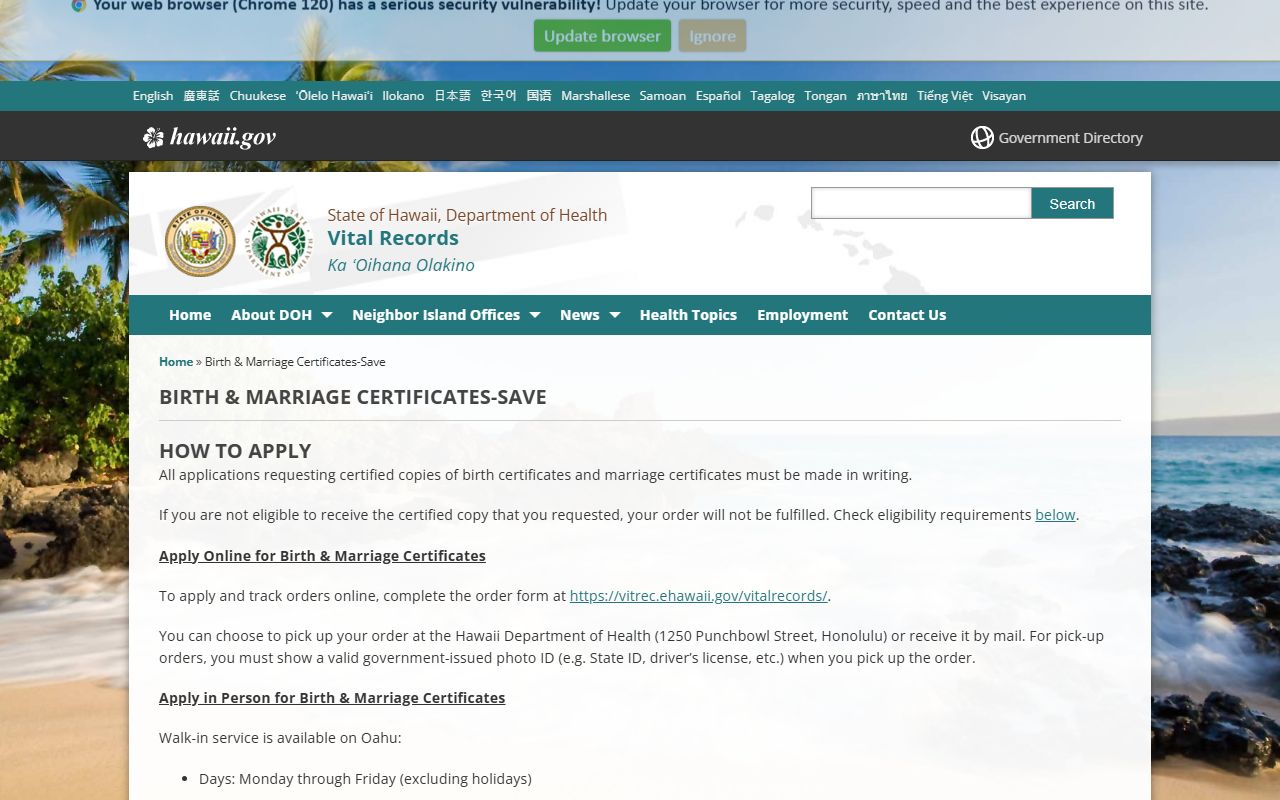Dismiss the warning with the Ignore button
The height and width of the screenshot is (800, 1280).
coord(712,36)
